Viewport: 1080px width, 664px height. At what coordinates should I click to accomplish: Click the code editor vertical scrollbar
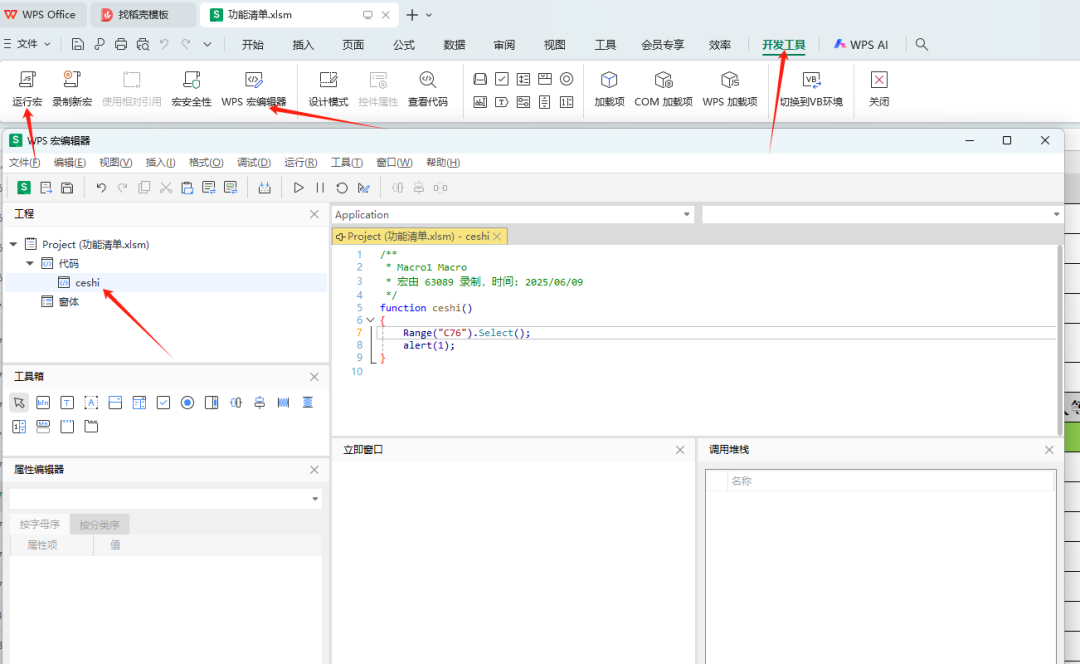[1059, 340]
